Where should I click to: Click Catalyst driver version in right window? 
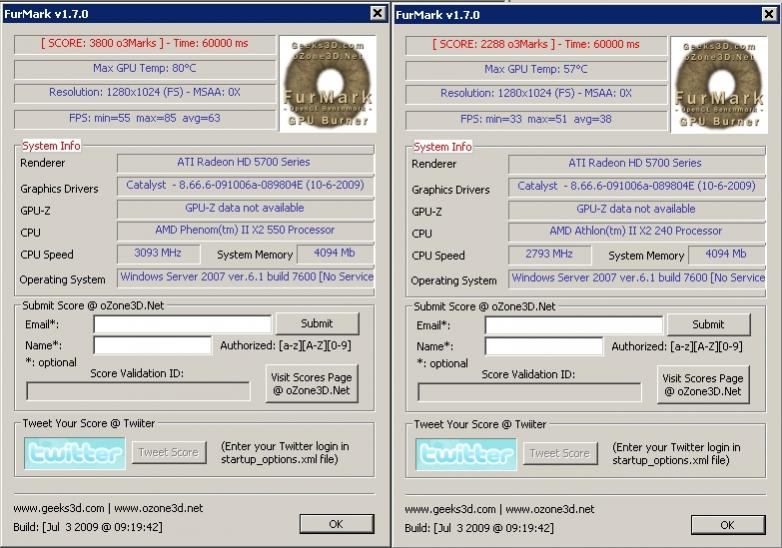[636, 186]
